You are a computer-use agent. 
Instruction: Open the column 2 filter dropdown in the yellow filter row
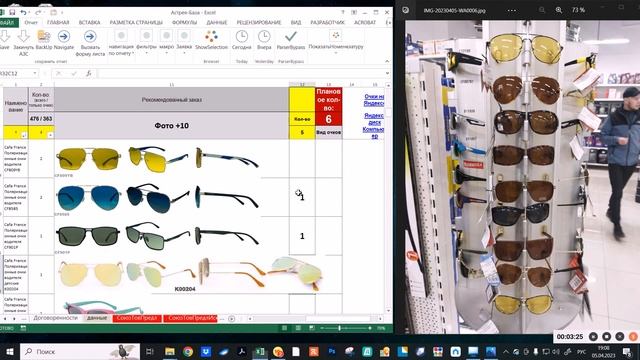pyautogui.click(x=51, y=135)
